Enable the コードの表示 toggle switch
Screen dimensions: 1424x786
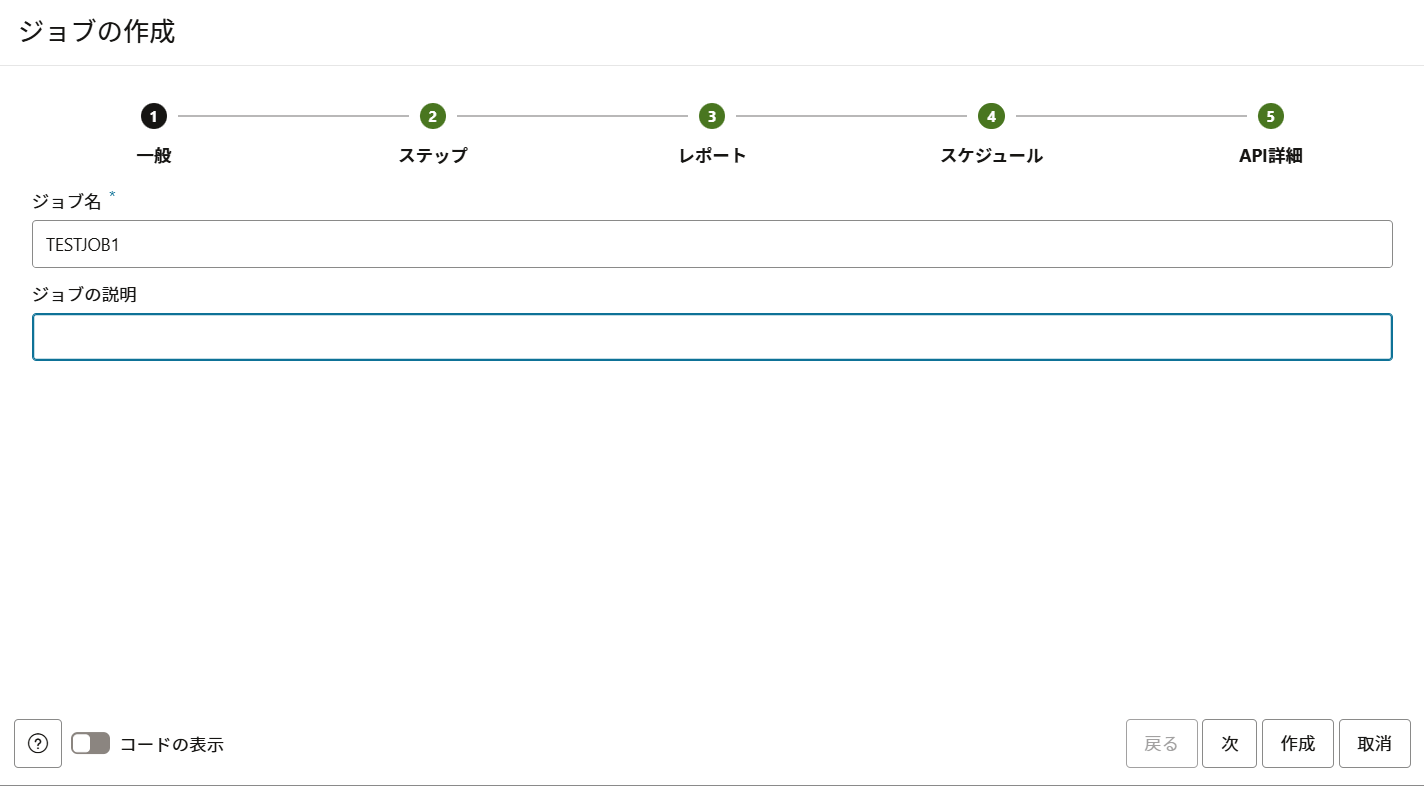pyautogui.click(x=90, y=743)
